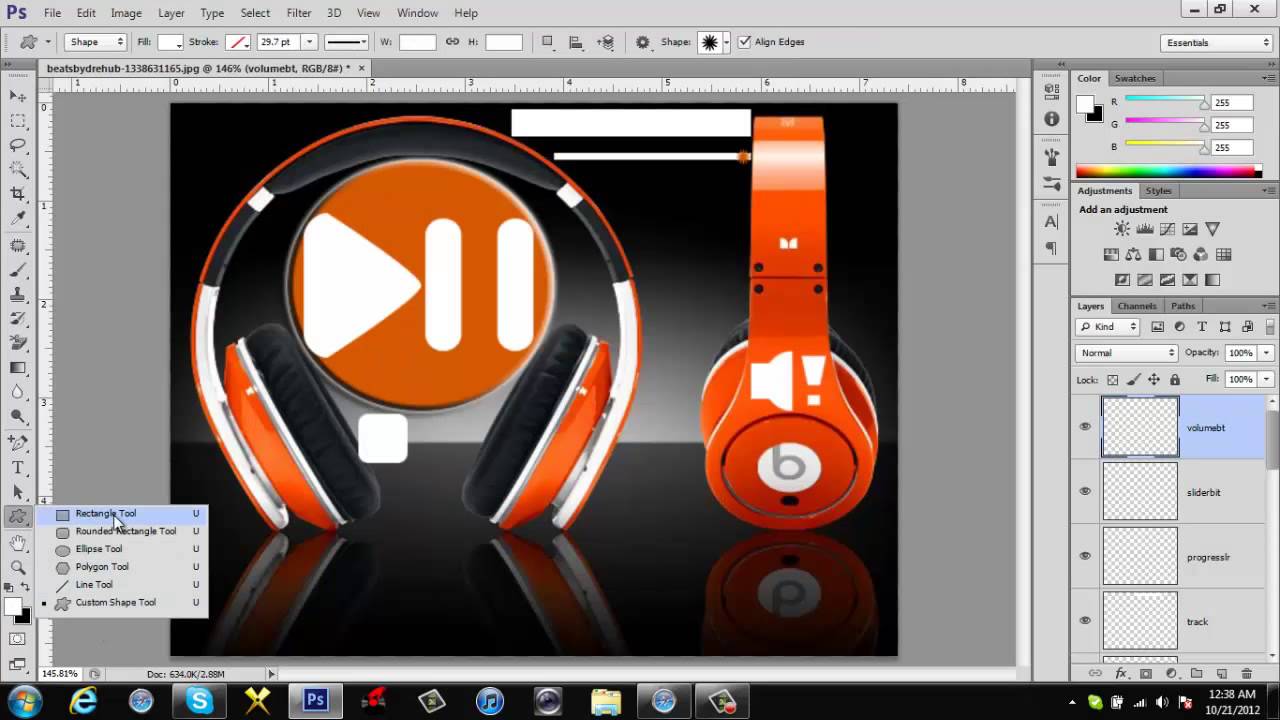Select the Eyedropper tool
The height and width of the screenshot is (720, 1280).
18,219
